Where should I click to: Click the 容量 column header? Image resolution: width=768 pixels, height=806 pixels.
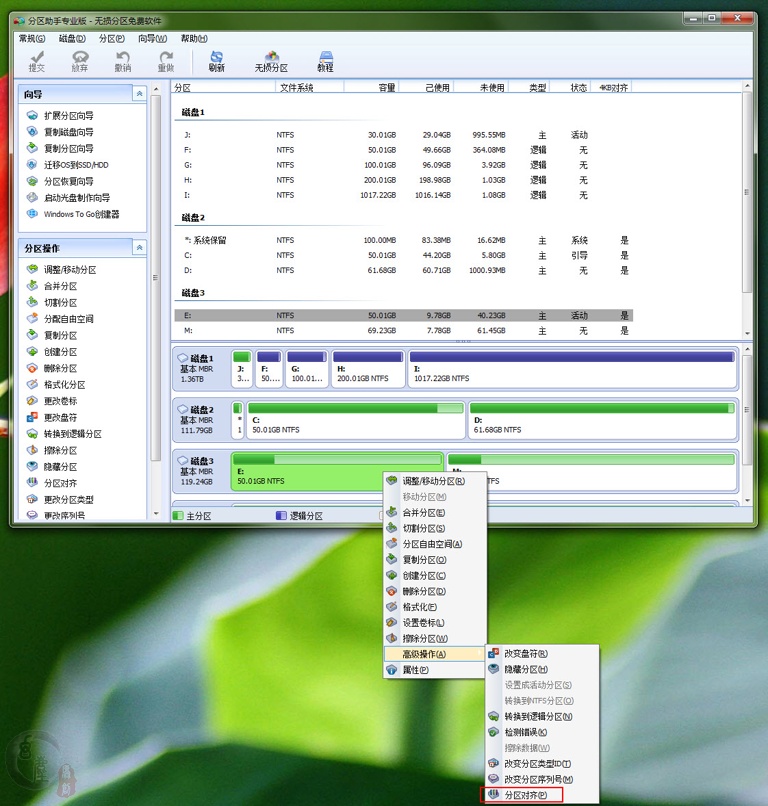tap(386, 88)
